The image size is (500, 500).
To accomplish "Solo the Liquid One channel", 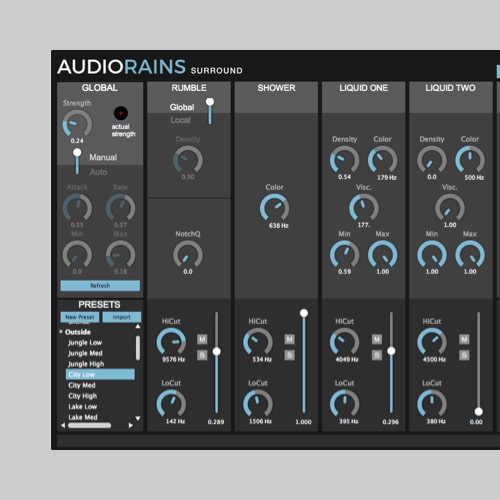I will click(x=377, y=355).
